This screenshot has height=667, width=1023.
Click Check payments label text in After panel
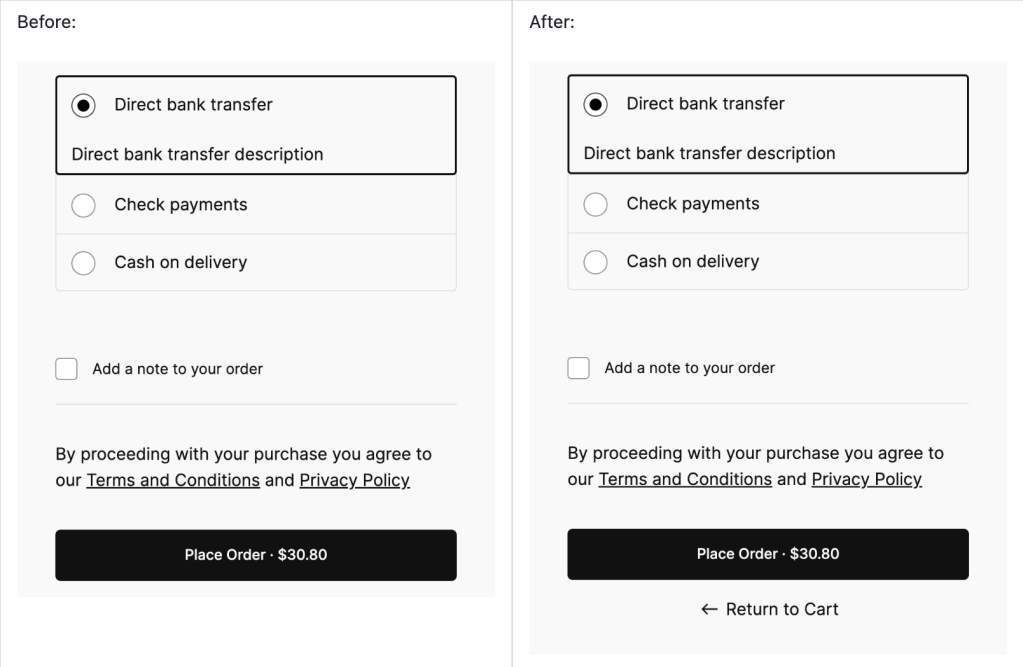coord(693,204)
